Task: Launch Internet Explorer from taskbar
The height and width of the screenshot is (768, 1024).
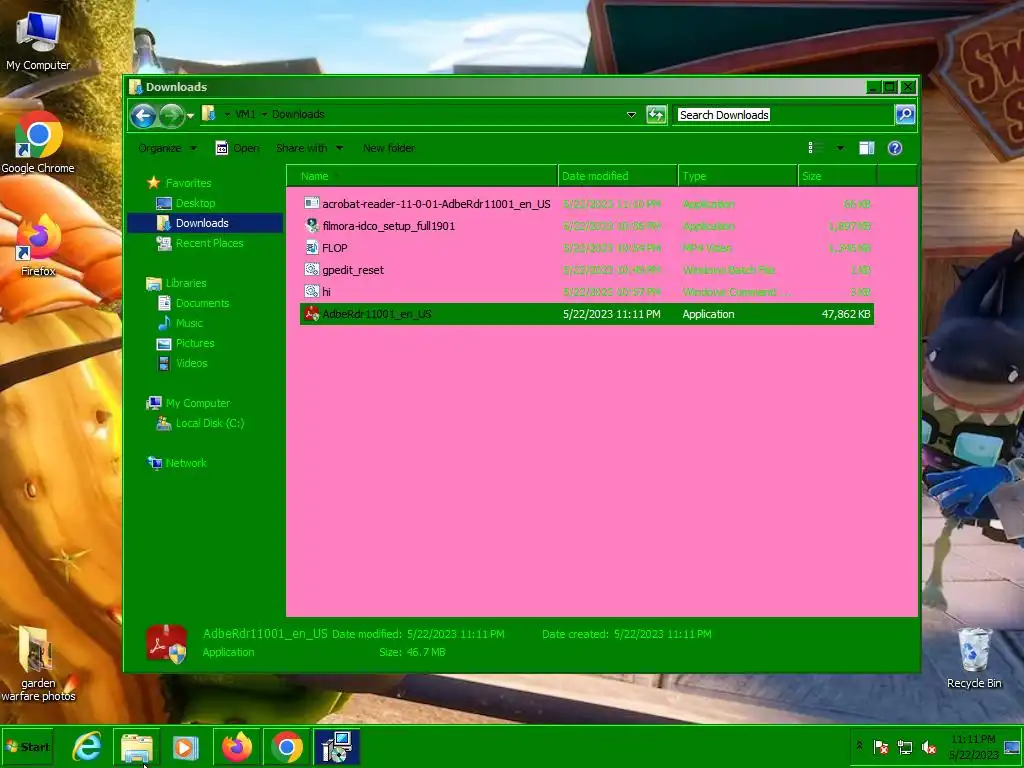Action: 87,747
